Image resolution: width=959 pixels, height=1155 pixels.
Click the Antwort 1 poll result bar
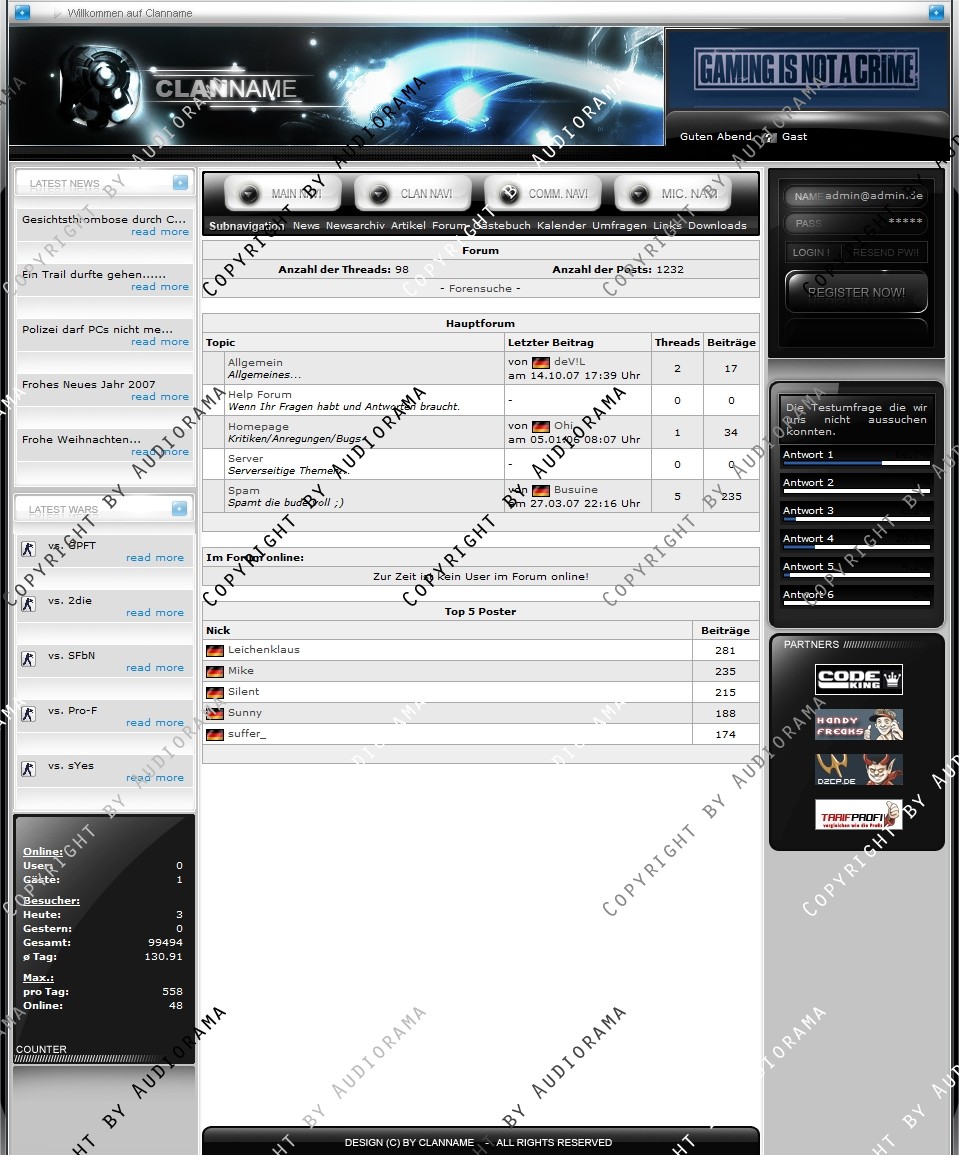pyautogui.click(x=856, y=463)
